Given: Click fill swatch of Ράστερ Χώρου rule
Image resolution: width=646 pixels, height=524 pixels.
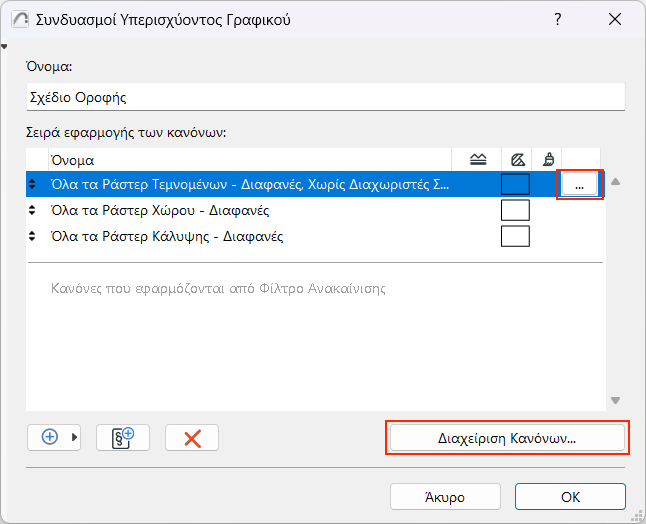Looking at the screenshot, I should coord(515,210).
